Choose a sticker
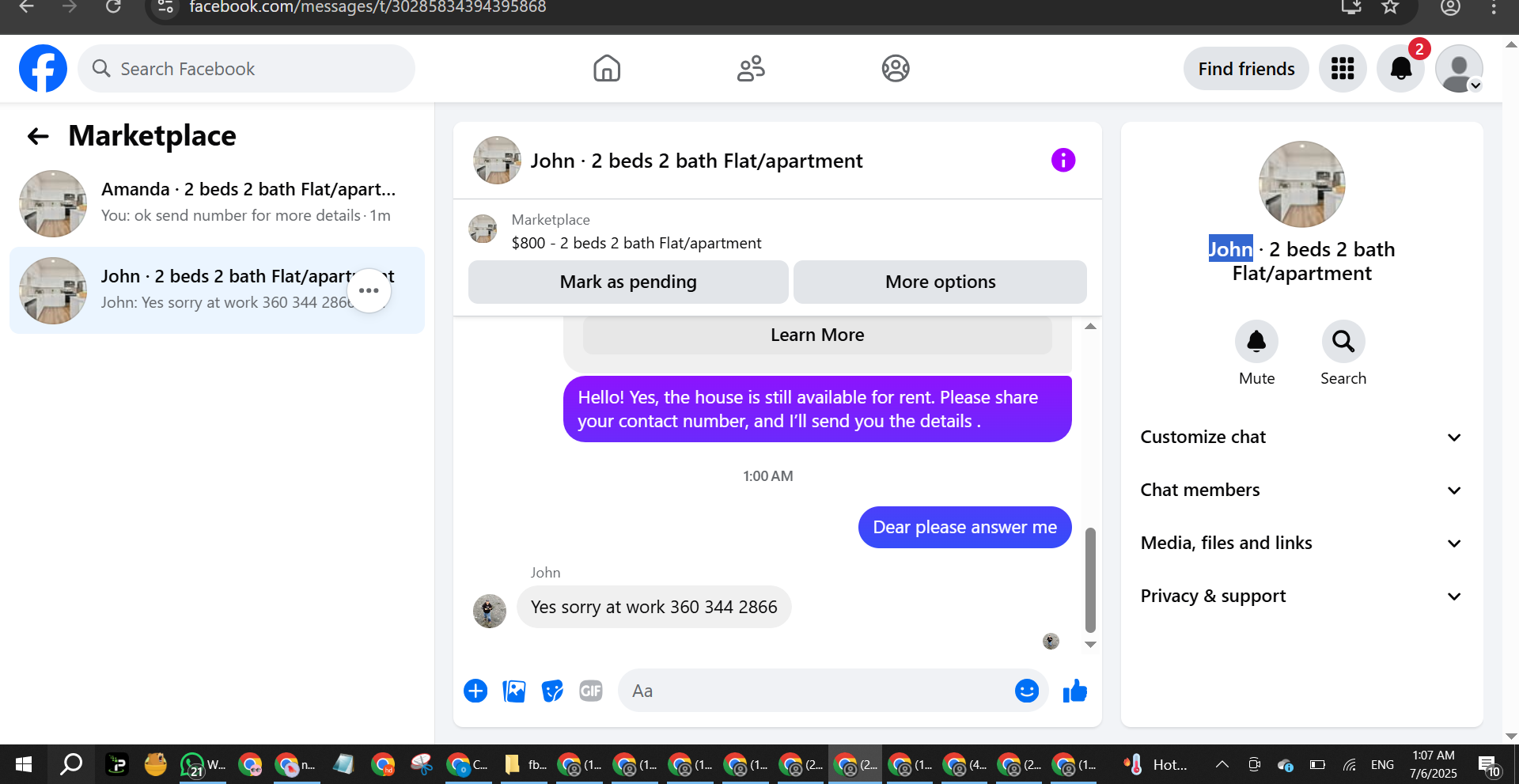The height and width of the screenshot is (784, 1519). [552, 691]
